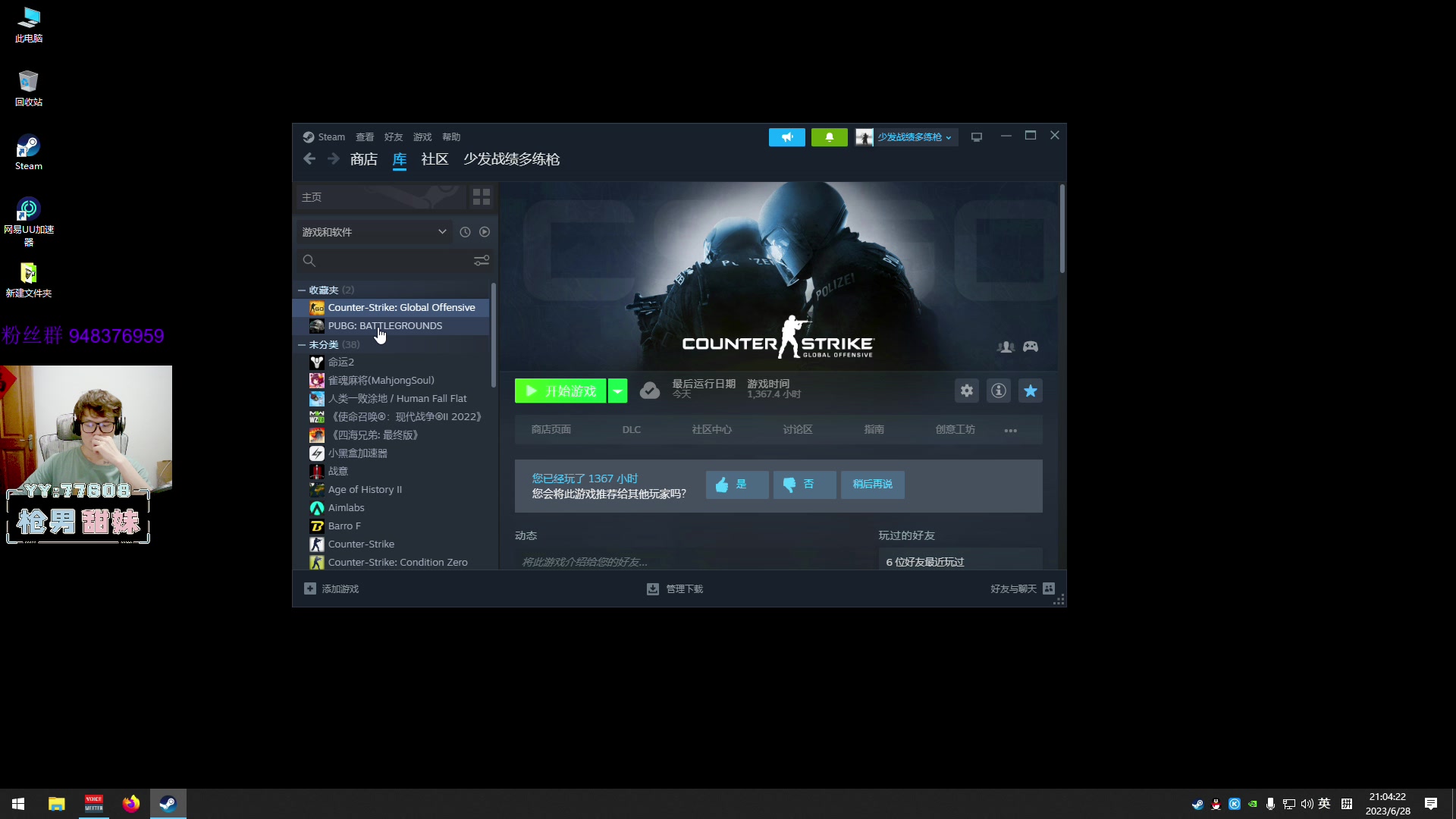Click the cloud sync status icon

click(650, 391)
